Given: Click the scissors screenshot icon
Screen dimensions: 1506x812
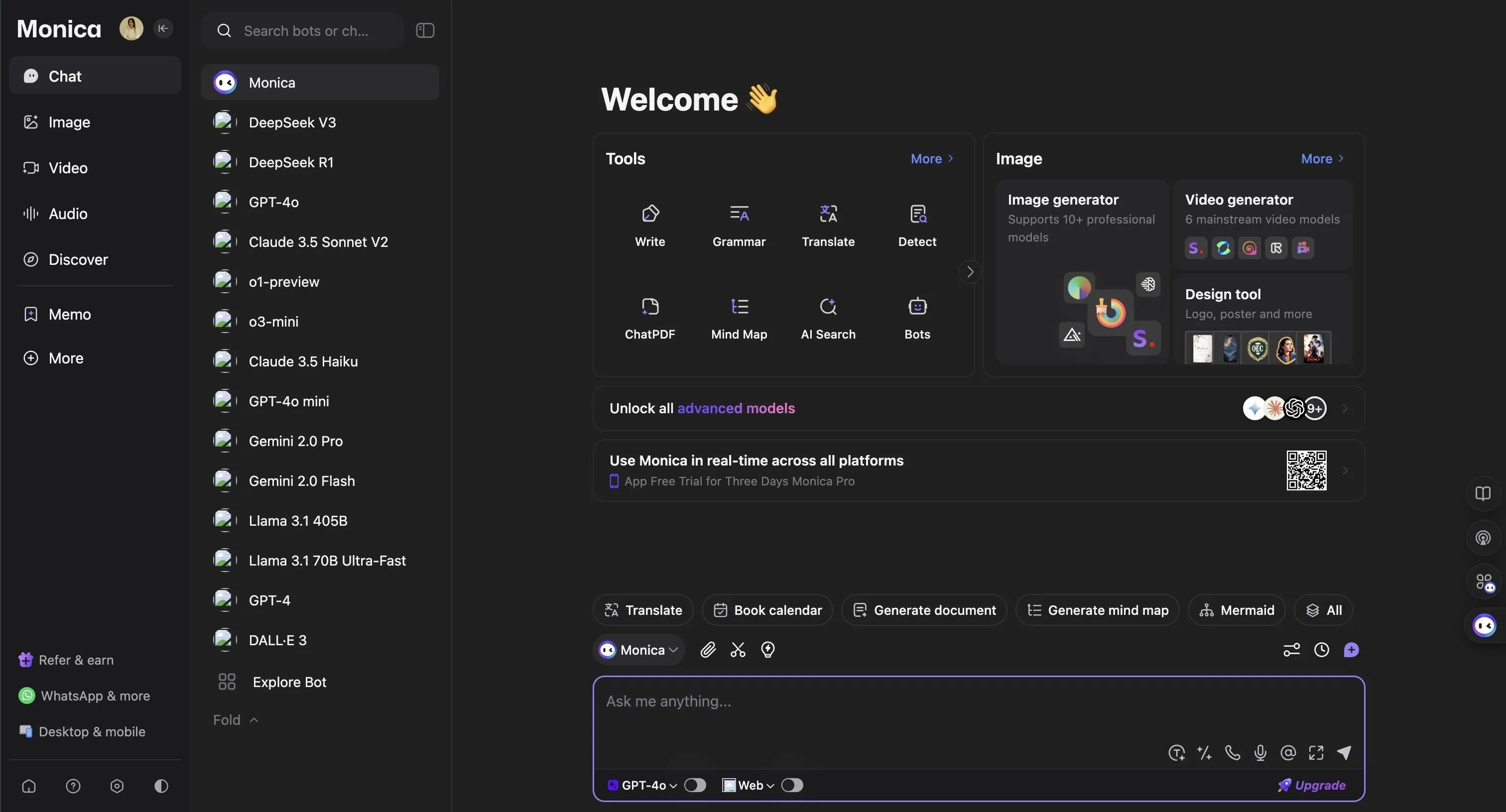Looking at the screenshot, I should point(738,650).
